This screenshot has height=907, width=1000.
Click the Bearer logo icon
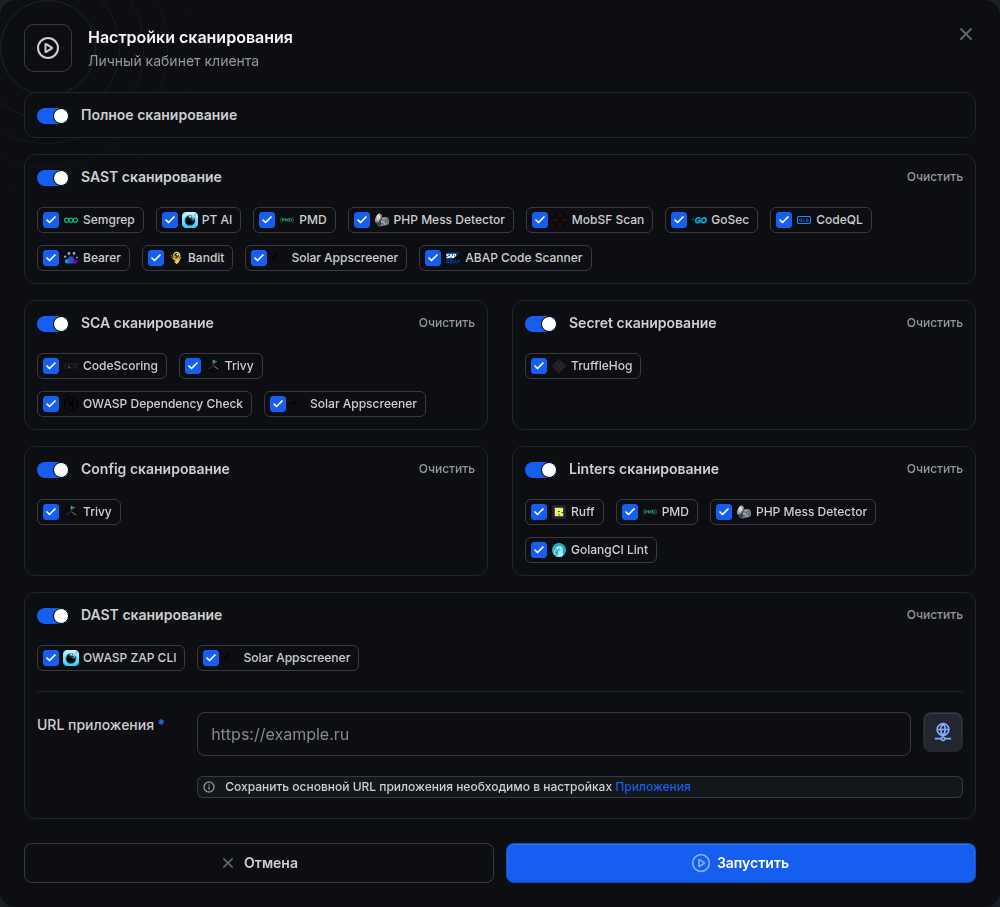tap(71, 258)
